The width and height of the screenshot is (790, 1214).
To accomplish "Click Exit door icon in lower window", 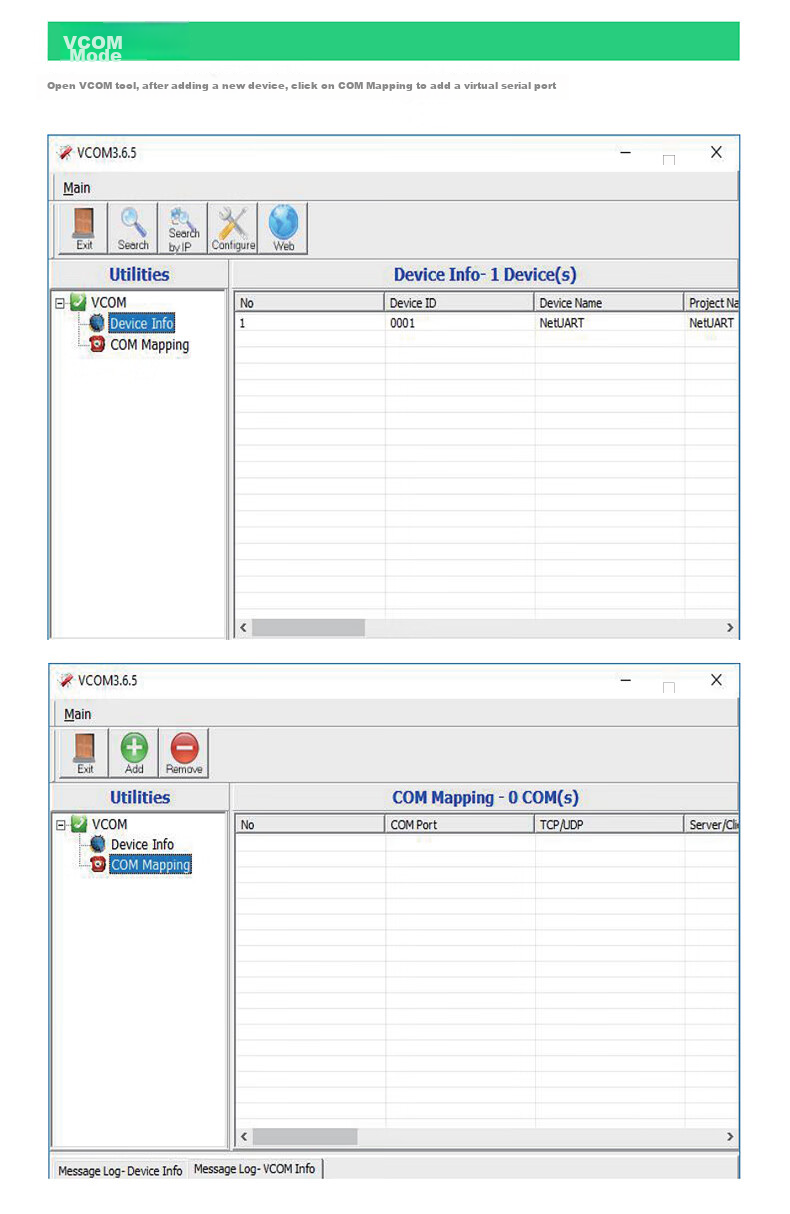I will point(85,753).
